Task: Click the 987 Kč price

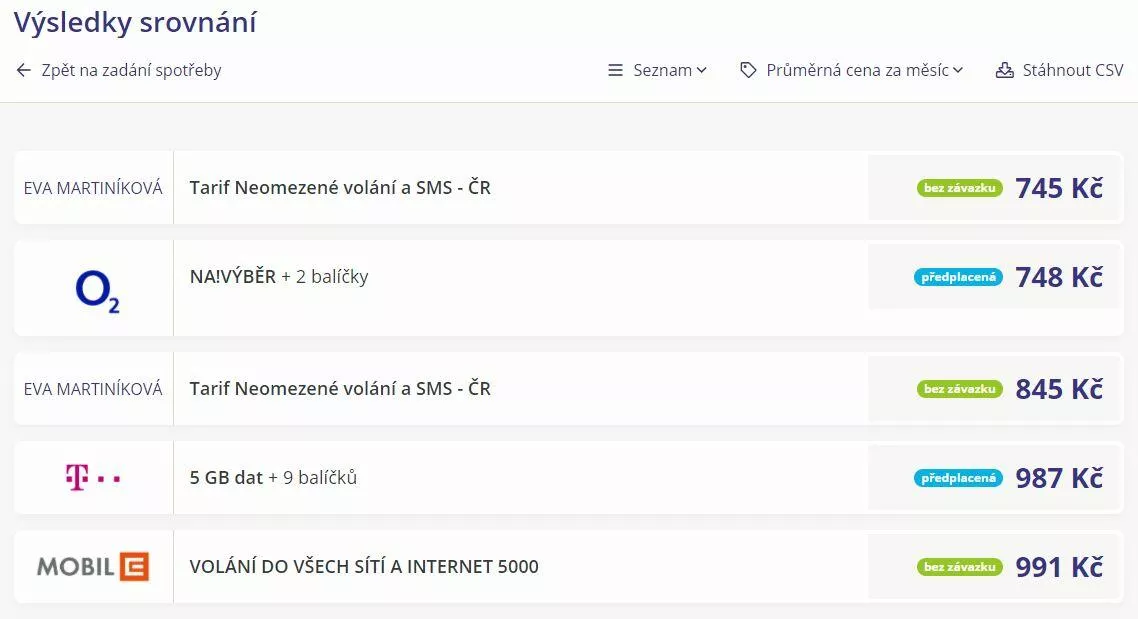Action: [x=1059, y=478]
